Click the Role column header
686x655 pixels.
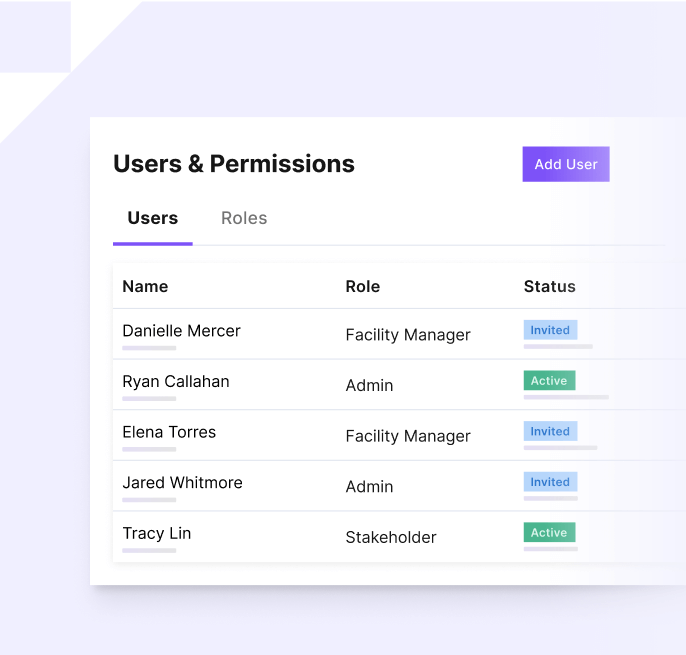[x=362, y=286]
